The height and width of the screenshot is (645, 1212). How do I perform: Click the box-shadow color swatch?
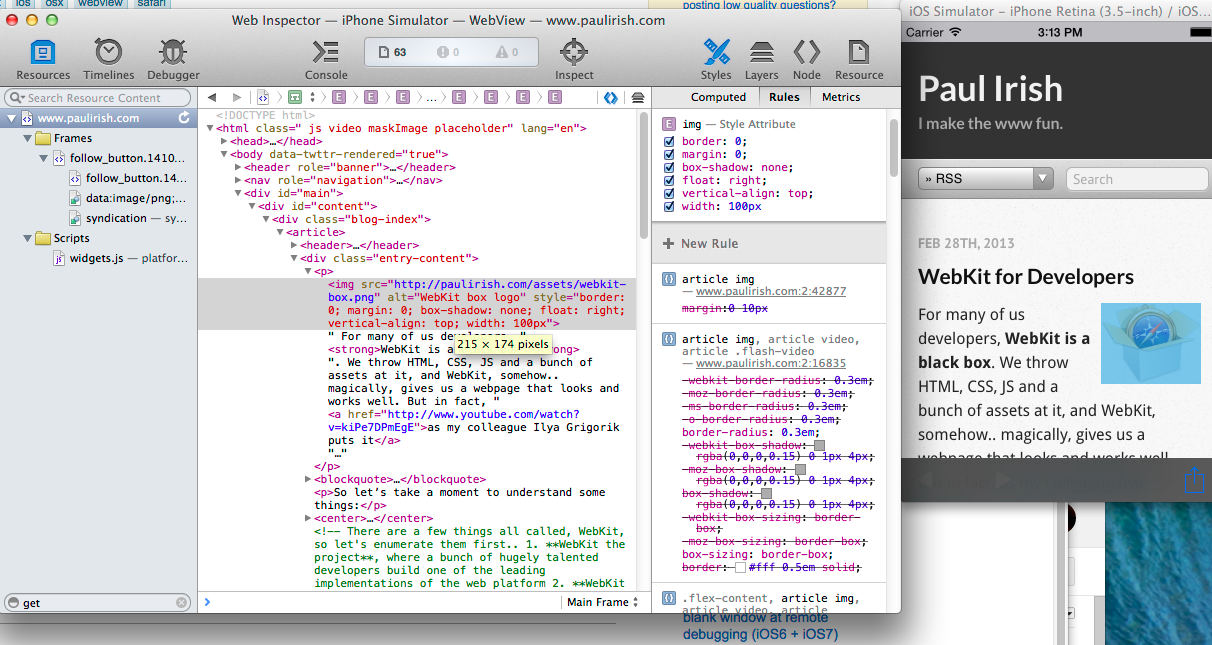click(x=767, y=494)
